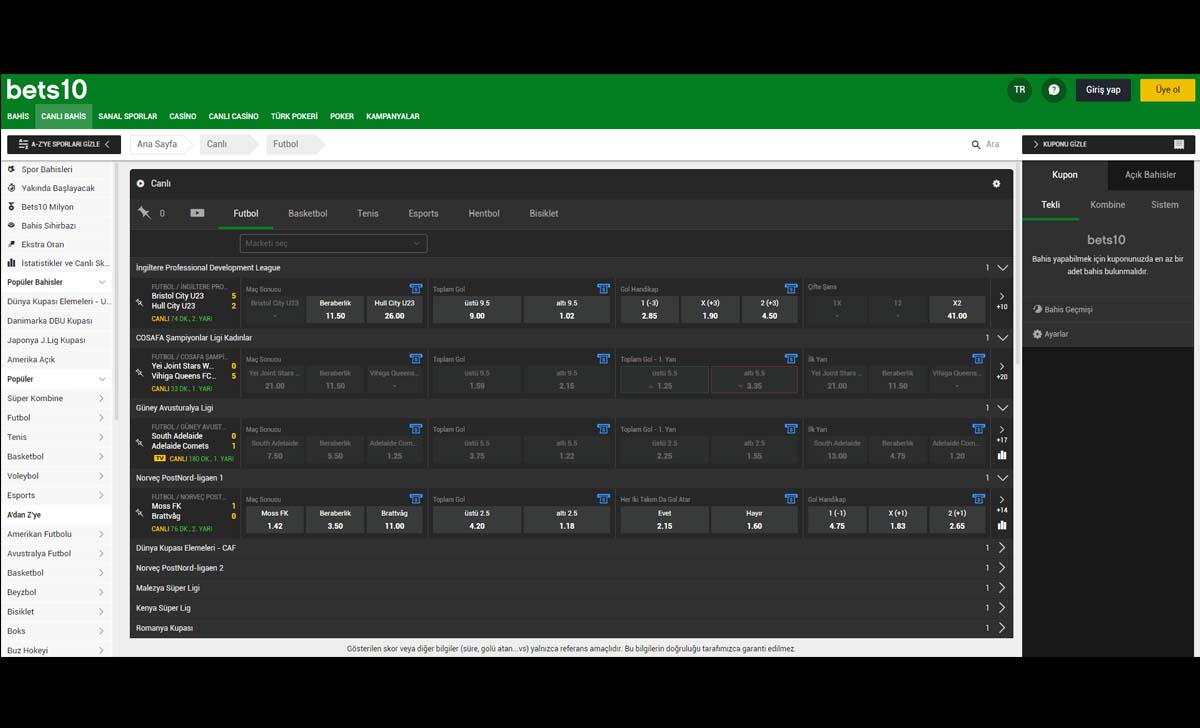Collapse Norveç PostNord-ligaen 1 section
This screenshot has height=728, width=1200.
1002,478
